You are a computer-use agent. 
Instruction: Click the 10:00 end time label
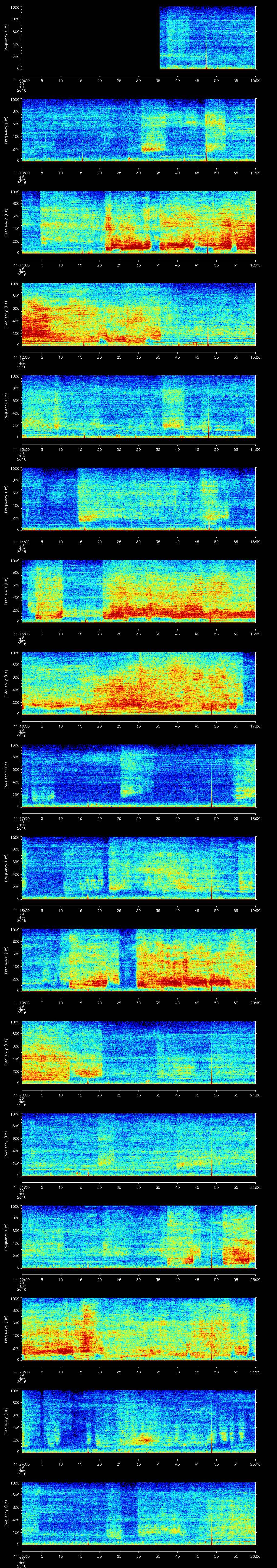point(255,80)
